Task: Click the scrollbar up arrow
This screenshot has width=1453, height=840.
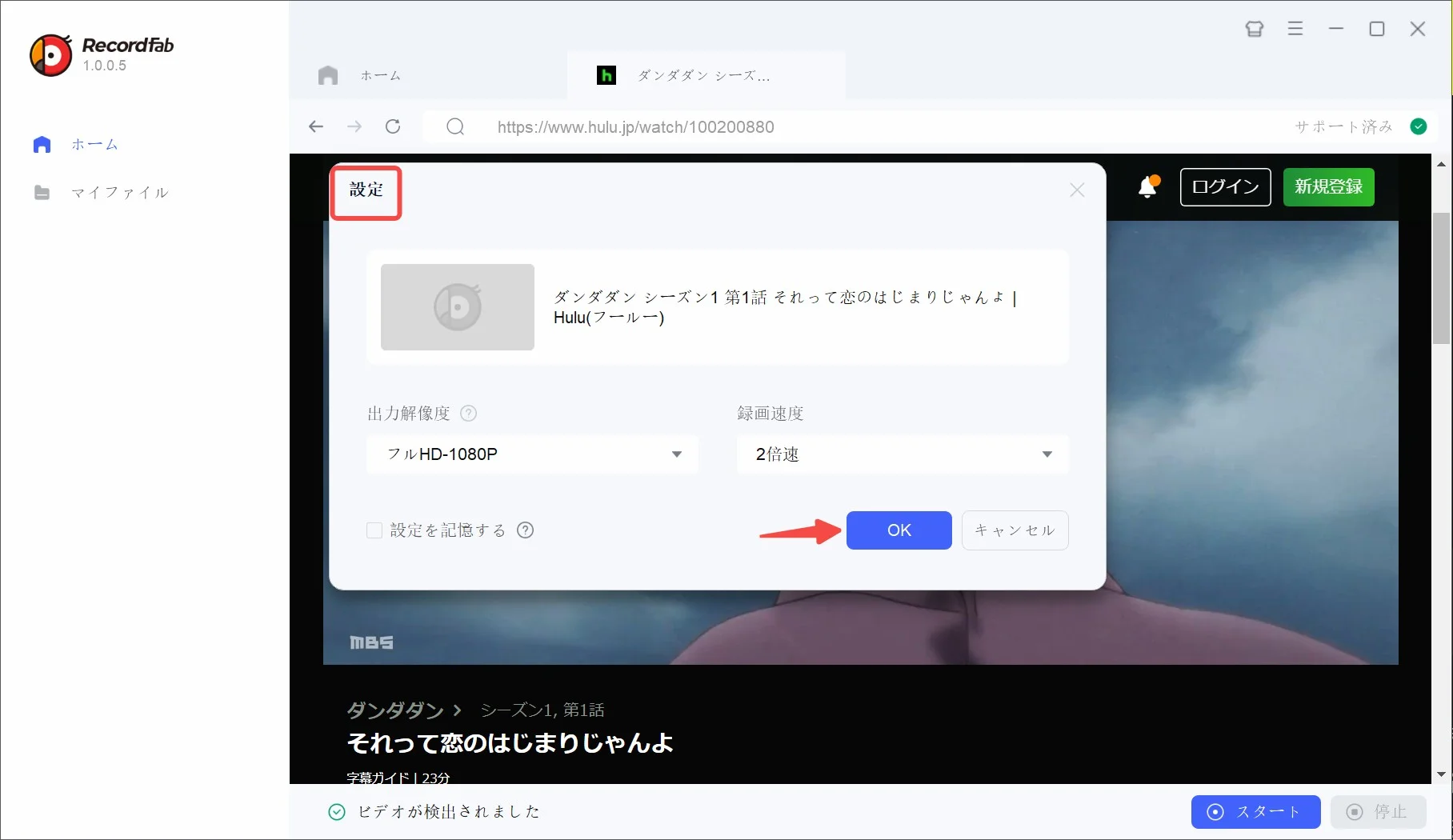Action: pos(1442,164)
